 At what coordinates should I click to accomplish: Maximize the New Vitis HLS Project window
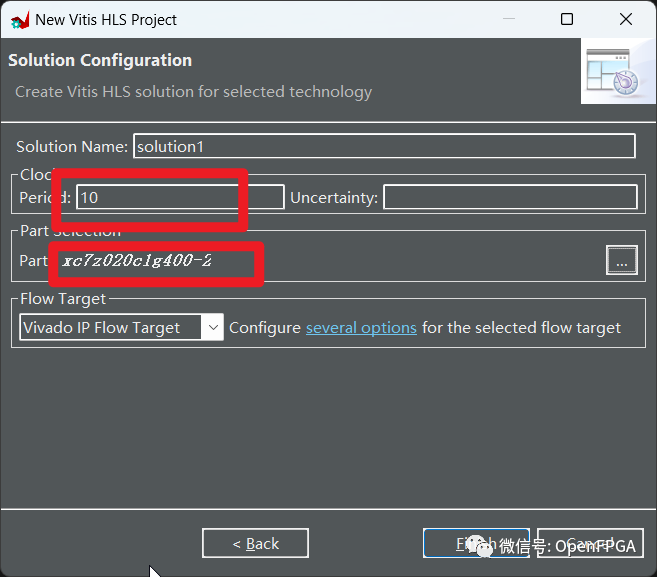pos(567,19)
